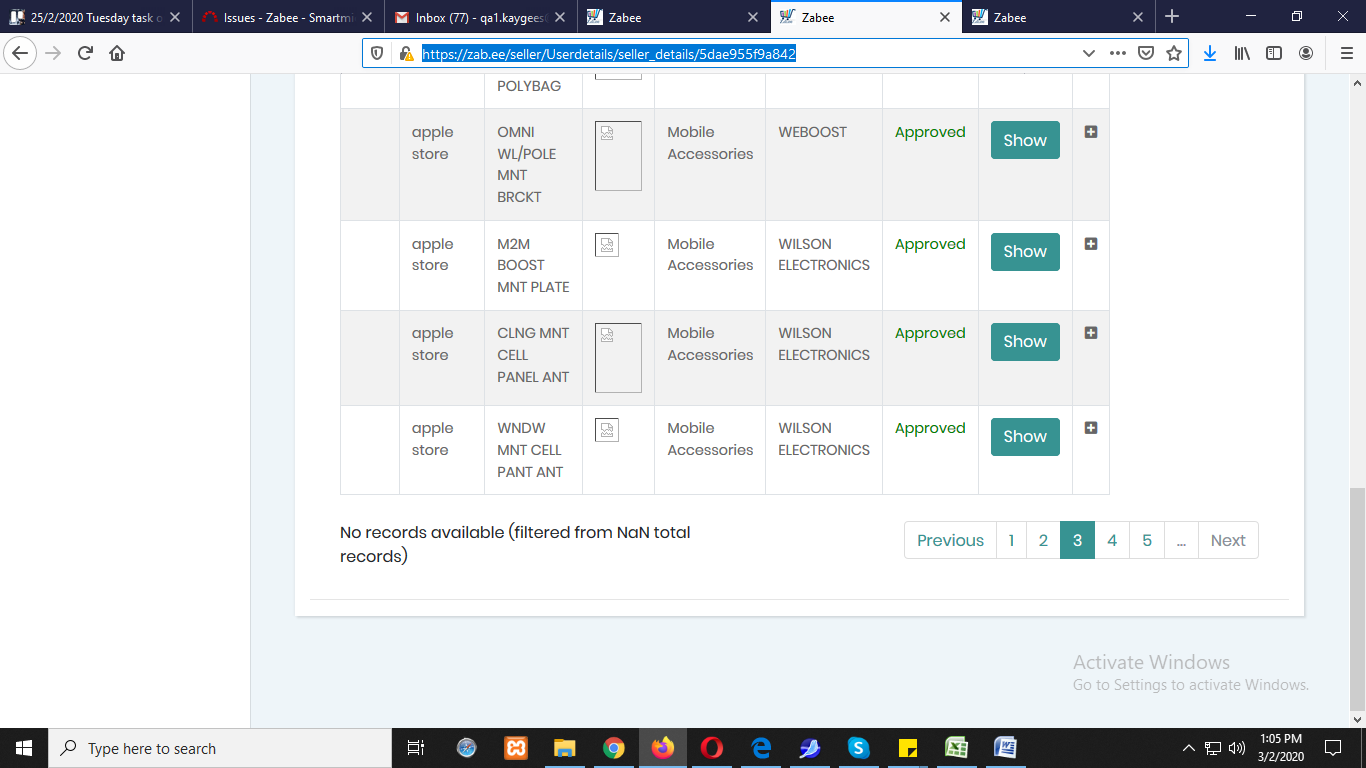1366x768 pixels.
Task: Open XAMPP from the taskbar
Action: (x=516, y=748)
